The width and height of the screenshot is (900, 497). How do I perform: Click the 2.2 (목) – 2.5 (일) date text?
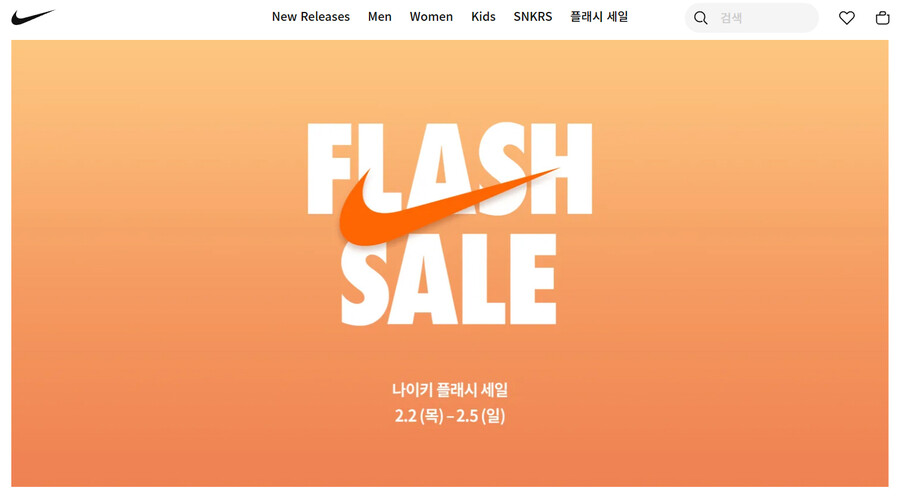[x=449, y=416]
